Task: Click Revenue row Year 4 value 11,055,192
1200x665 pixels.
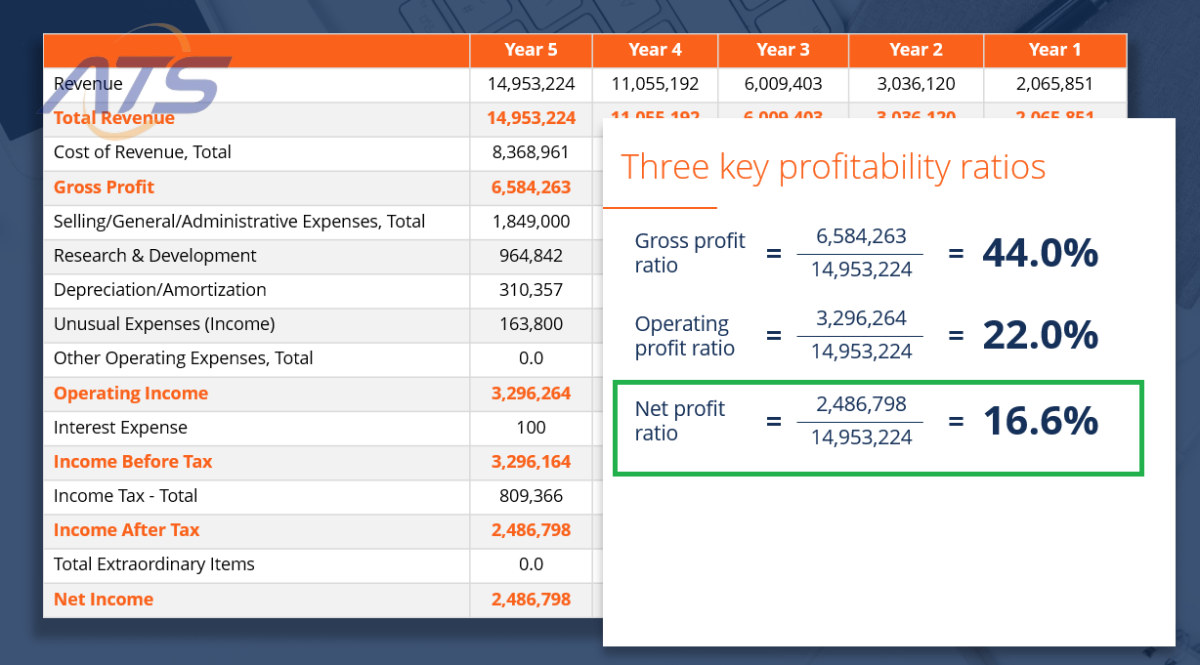Action: [x=655, y=84]
